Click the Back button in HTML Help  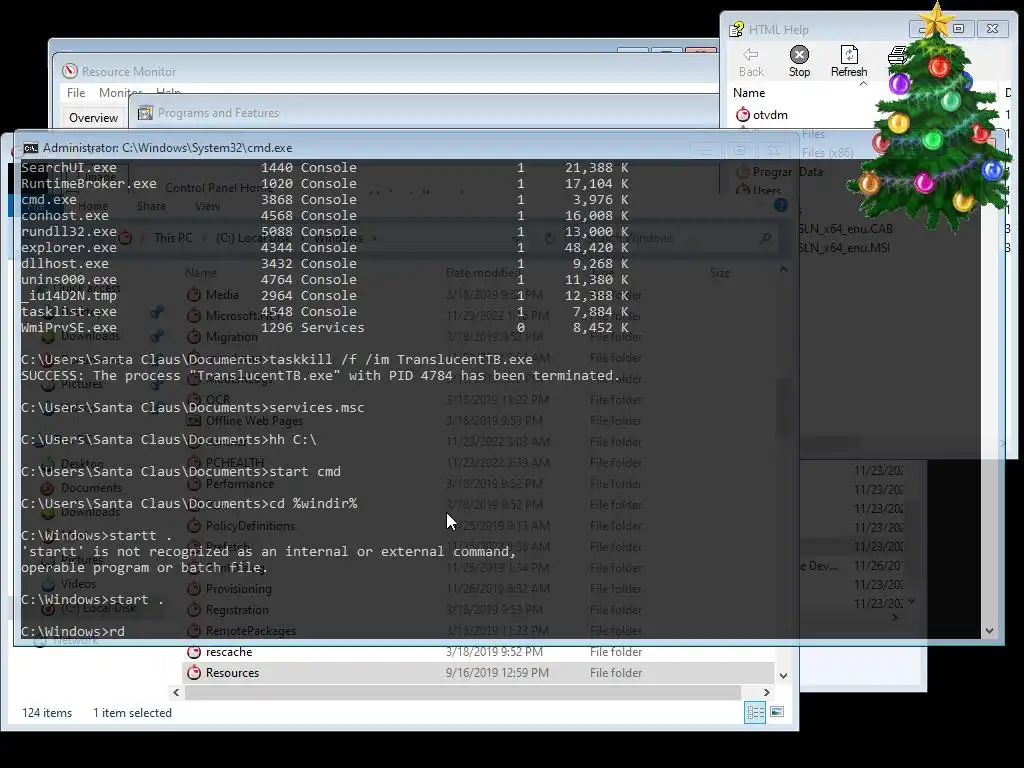click(751, 62)
